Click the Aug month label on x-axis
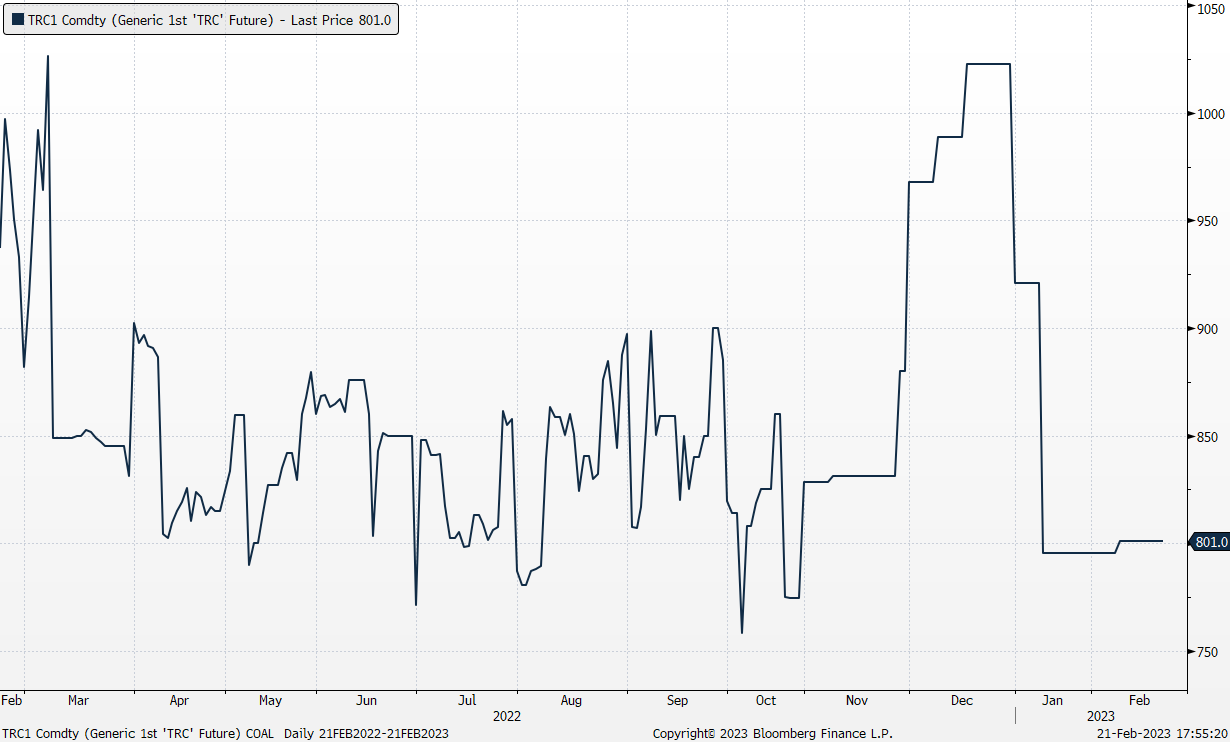The height and width of the screenshot is (742, 1230). point(572,700)
